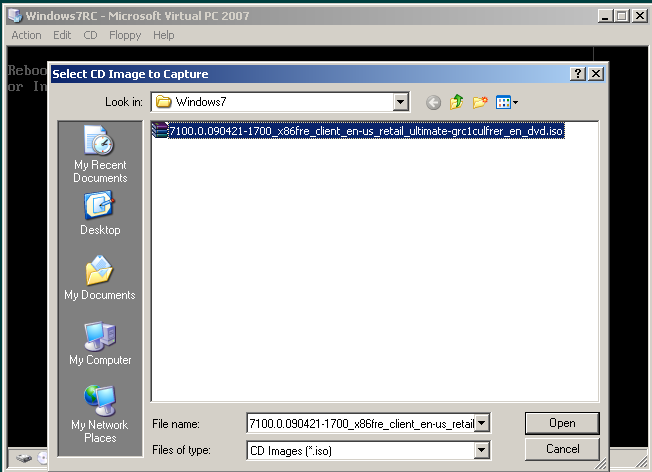Screen dimensions: 652x472
Task: Go up one folder level
Action: pos(456,102)
